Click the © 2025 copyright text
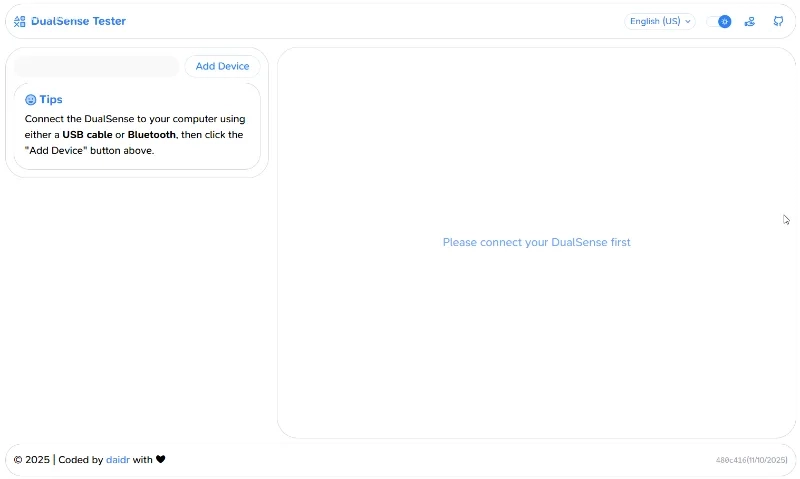This screenshot has height=479, width=800. pyautogui.click(x=31, y=460)
